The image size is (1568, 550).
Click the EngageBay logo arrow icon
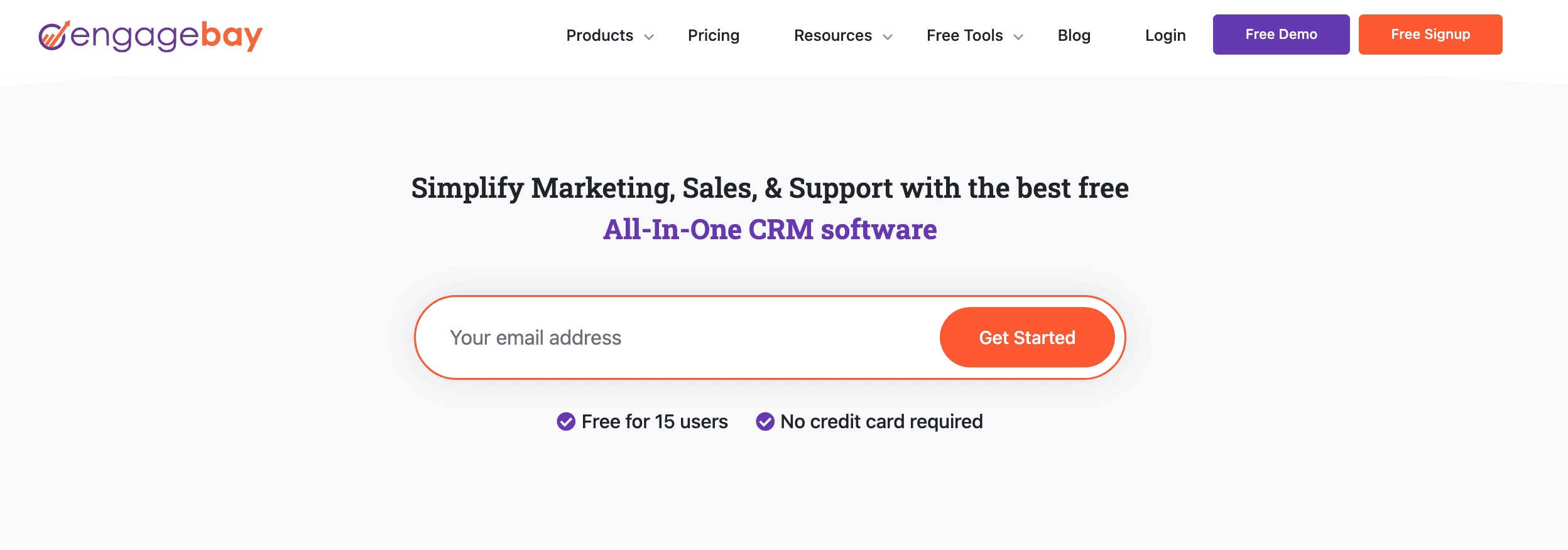click(x=55, y=36)
